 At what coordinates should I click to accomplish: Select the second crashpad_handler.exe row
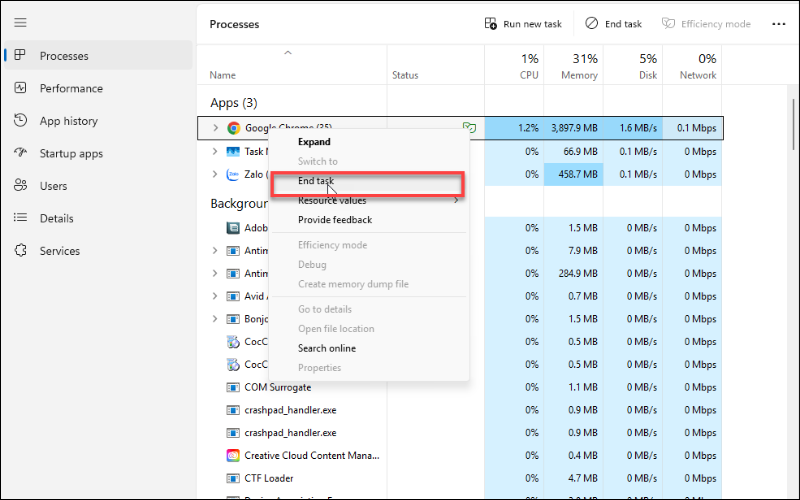pyautogui.click(x=460, y=433)
